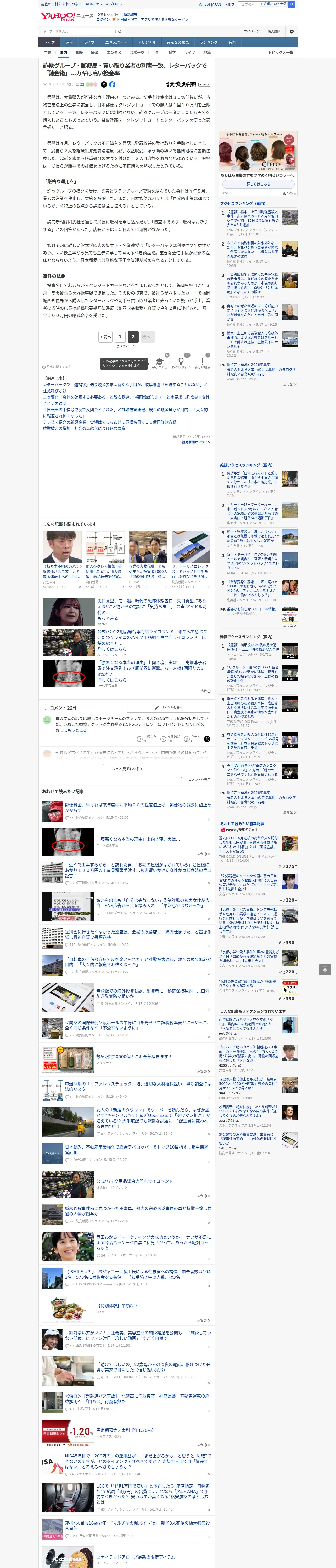Screen dimensions: 336x1568
Task: Toggle the コメント非表示 checkbox
Action: pos(183,780)
